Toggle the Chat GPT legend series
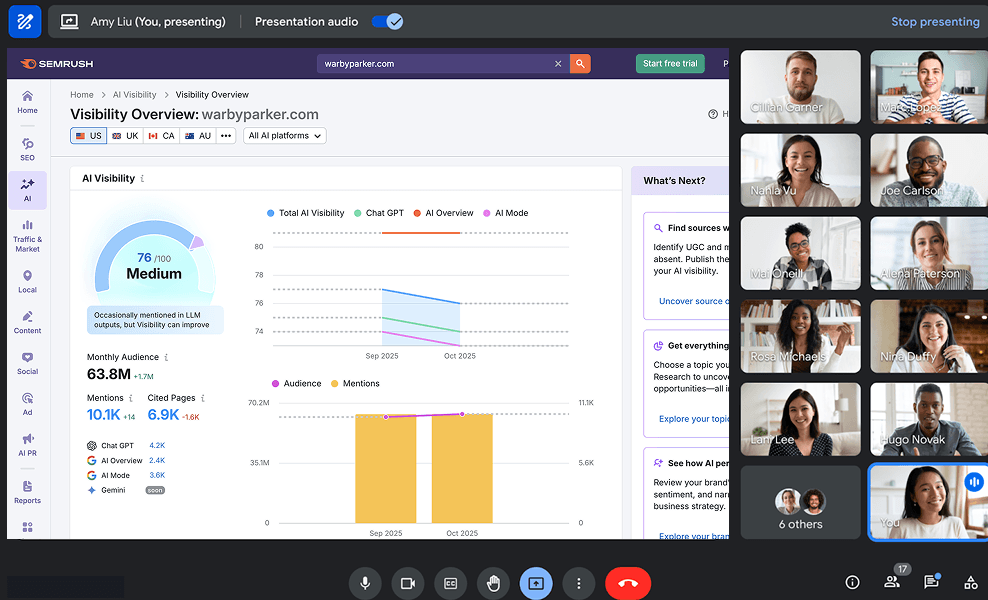Screen dimensions: 988x600 [x=378, y=213]
